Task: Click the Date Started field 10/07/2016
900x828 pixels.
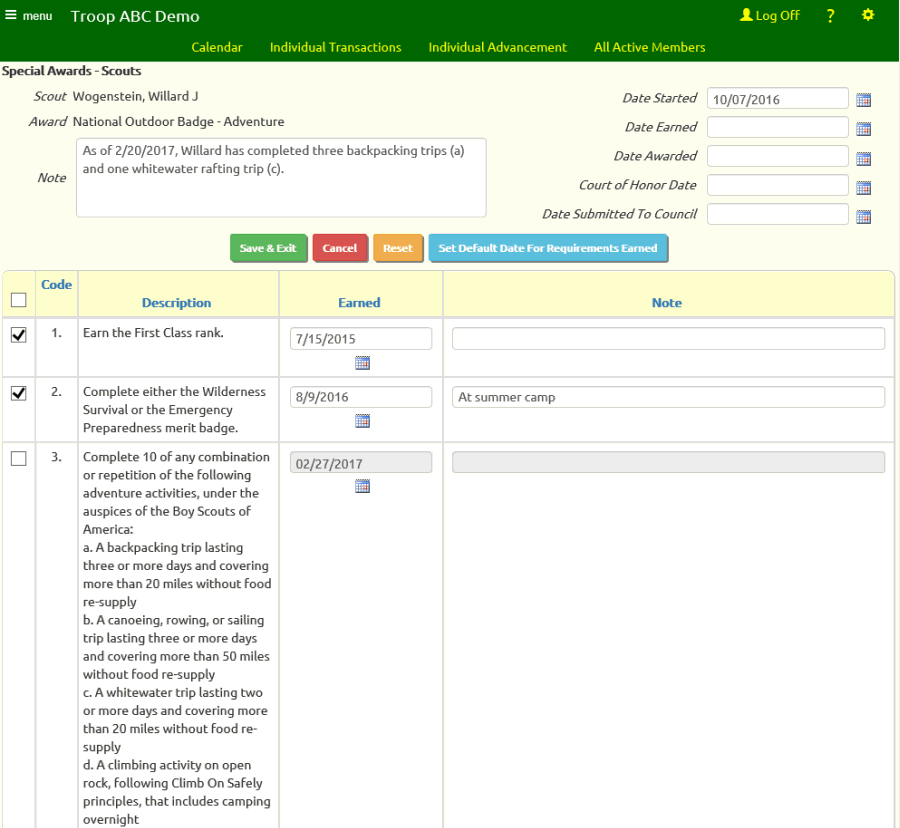Action: (x=777, y=99)
